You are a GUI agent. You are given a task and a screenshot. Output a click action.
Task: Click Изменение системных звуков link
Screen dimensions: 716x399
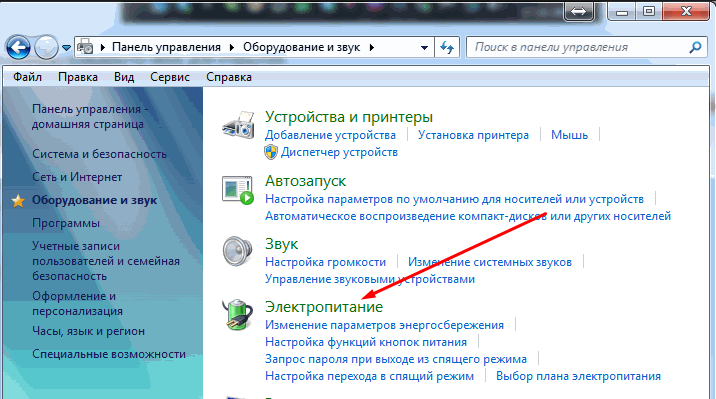[490, 262]
